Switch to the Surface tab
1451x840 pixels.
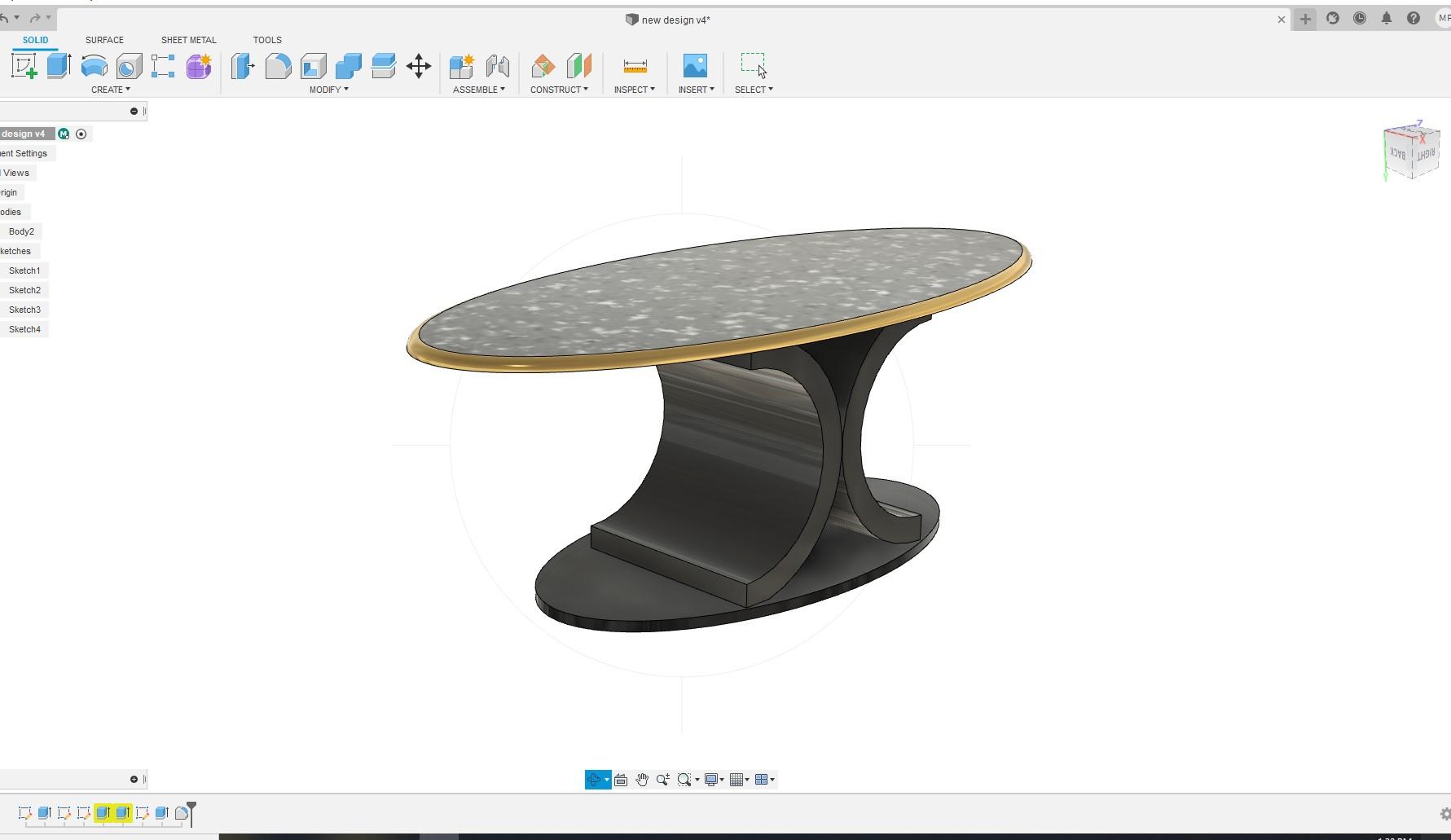tap(103, 39)
